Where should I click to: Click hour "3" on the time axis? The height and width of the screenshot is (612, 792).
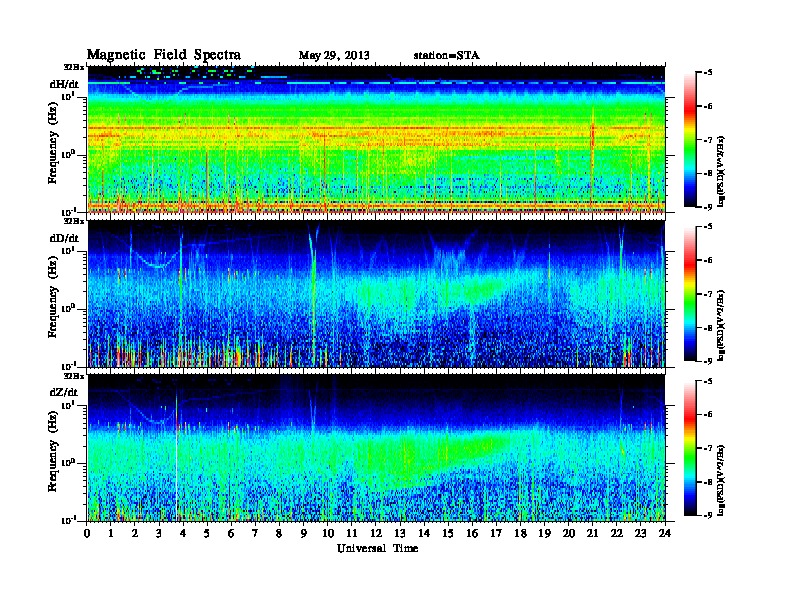(x=159, y=534)
